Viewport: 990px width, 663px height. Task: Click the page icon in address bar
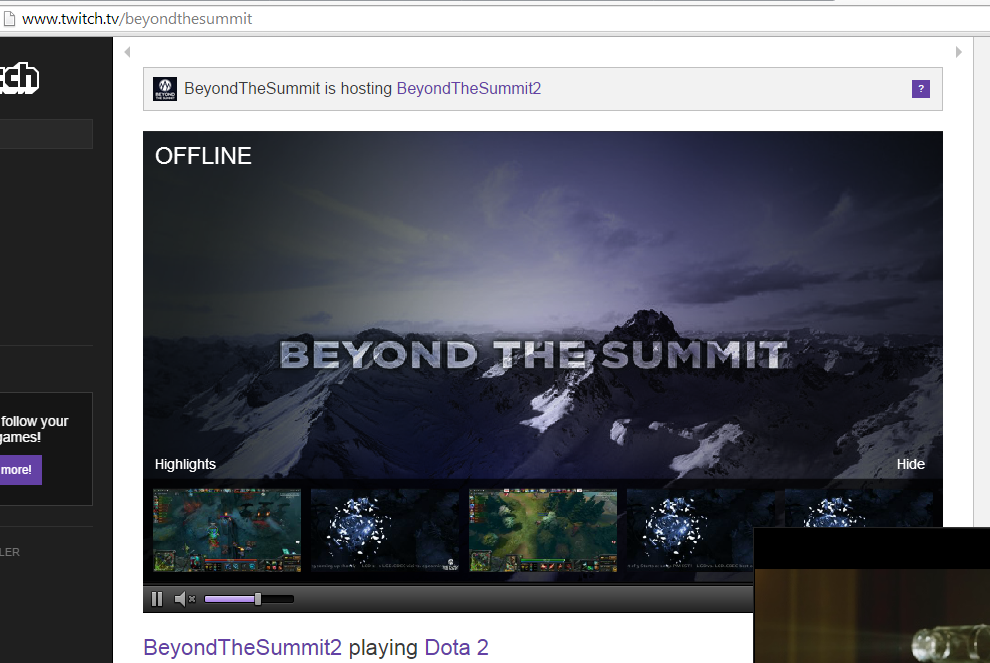coord(9,19)
